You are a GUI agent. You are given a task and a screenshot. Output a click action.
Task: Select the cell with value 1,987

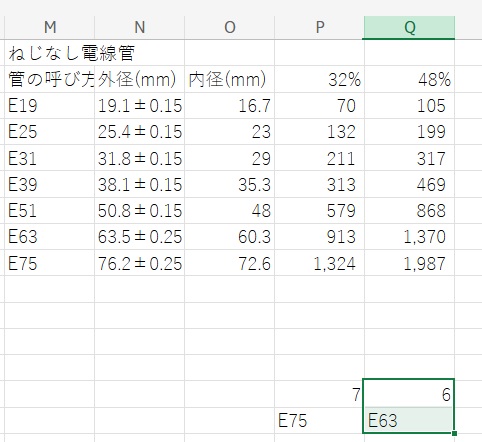(x=409, y=263)
